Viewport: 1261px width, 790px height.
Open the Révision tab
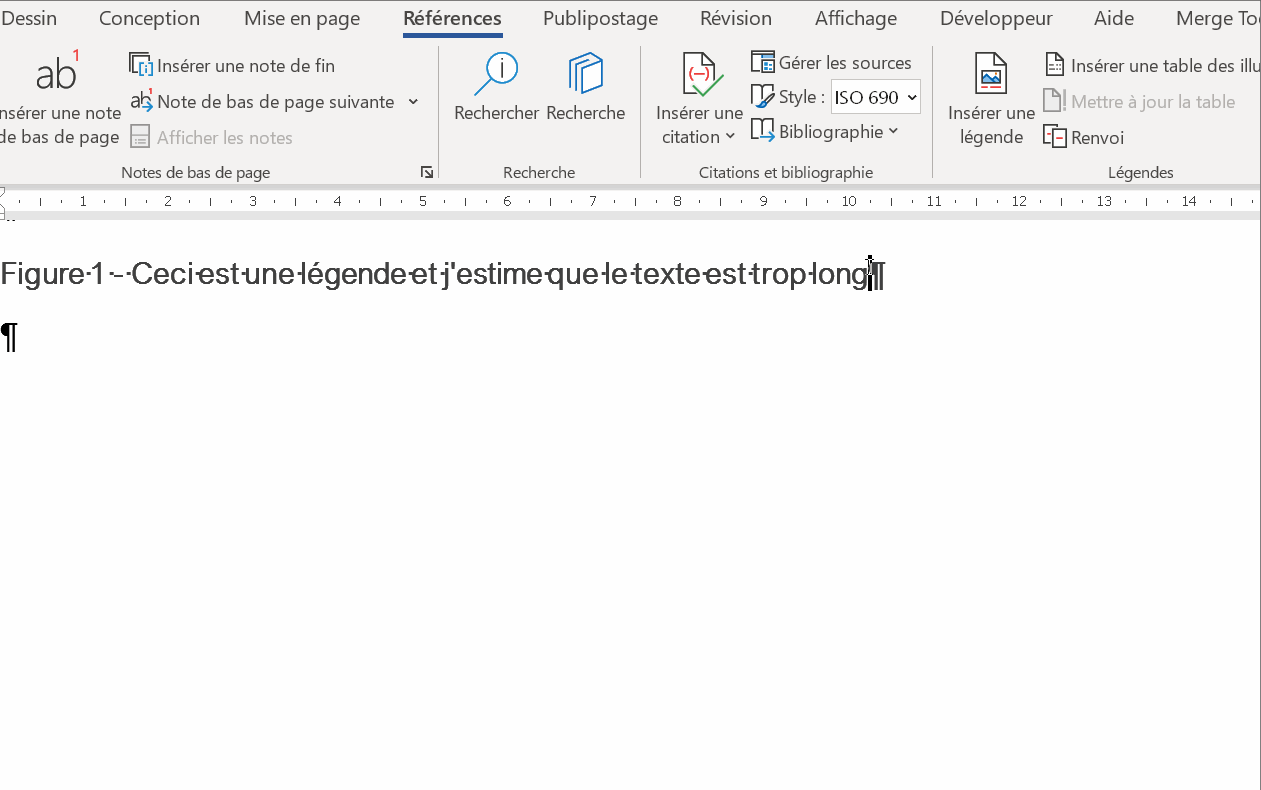(735, 18)
